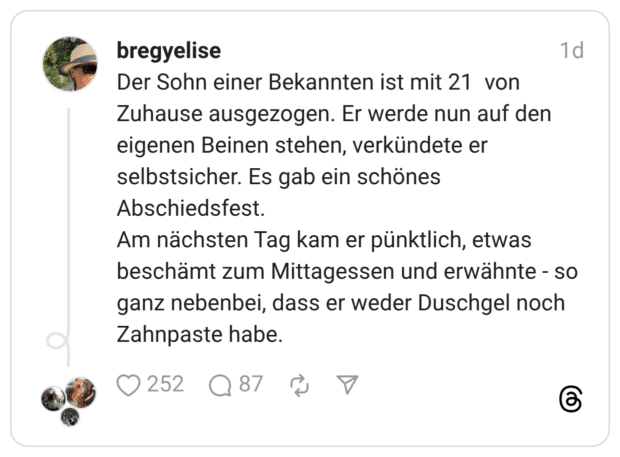Open the 87 replies count
Image resolution: width=620 pixels, height=457 pixels.
coord(250,384)
